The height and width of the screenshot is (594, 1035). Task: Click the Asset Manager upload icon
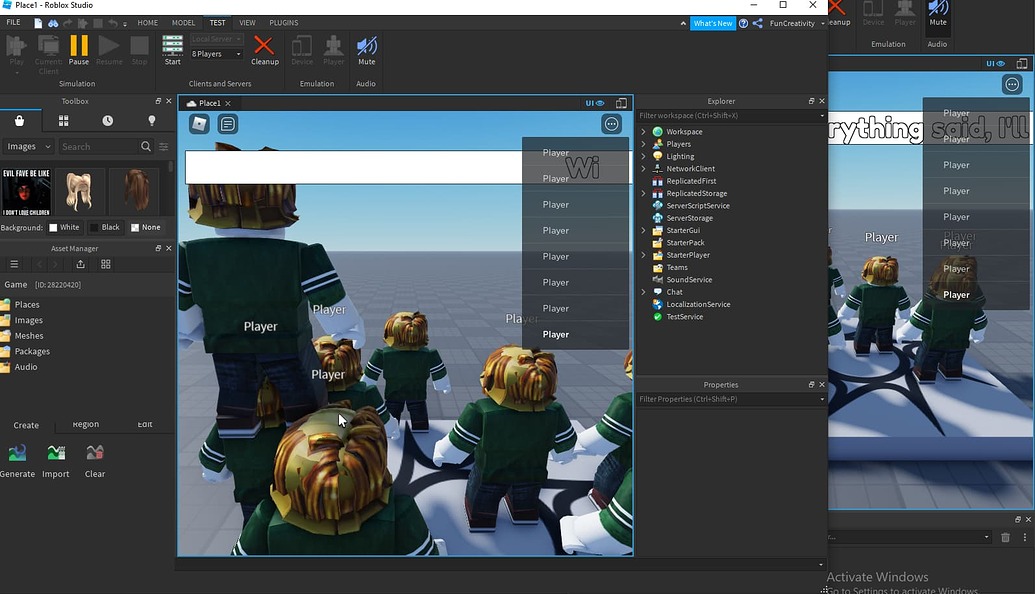[81, 264]
